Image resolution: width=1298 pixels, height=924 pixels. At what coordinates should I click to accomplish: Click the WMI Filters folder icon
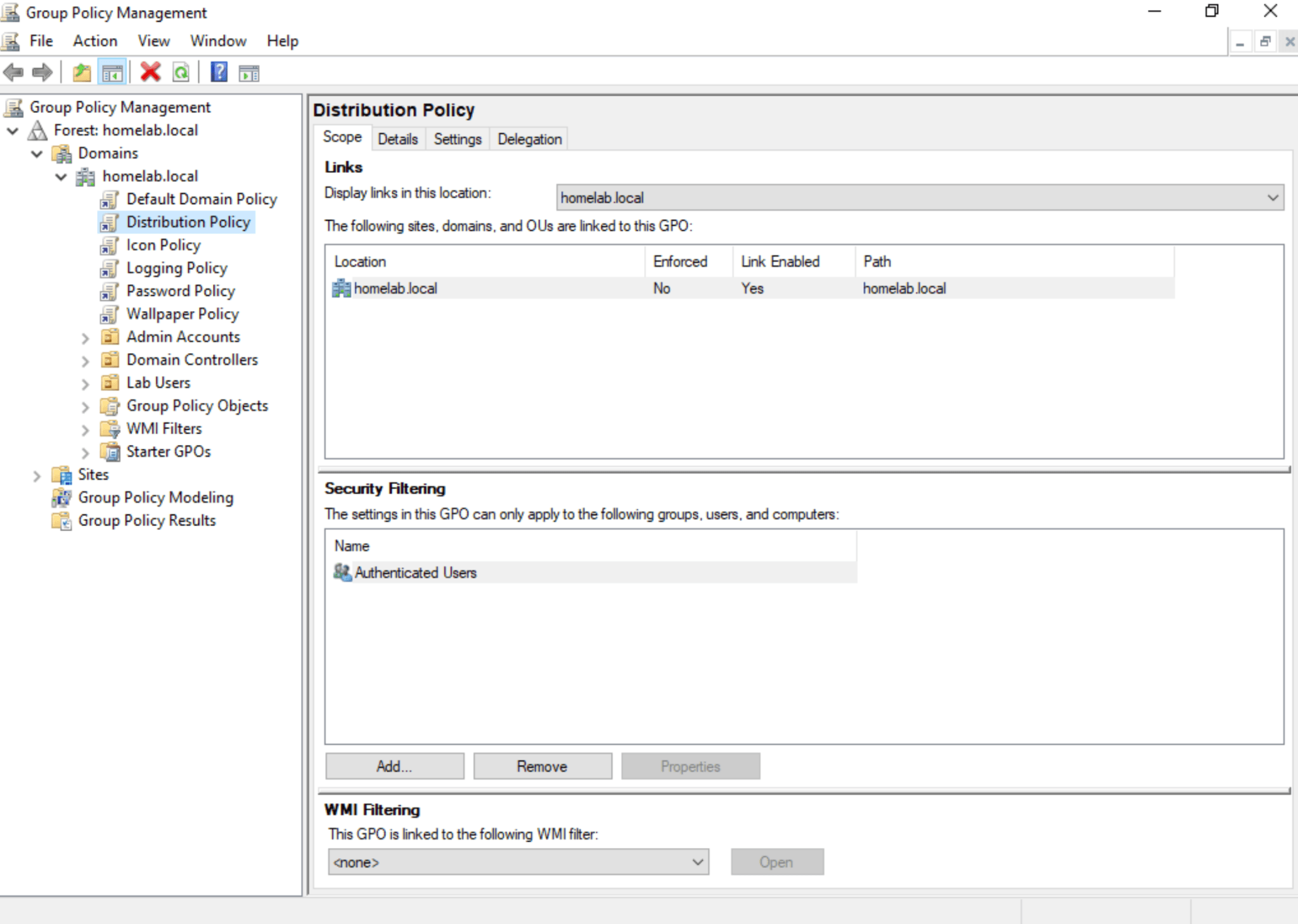[110, 429]
